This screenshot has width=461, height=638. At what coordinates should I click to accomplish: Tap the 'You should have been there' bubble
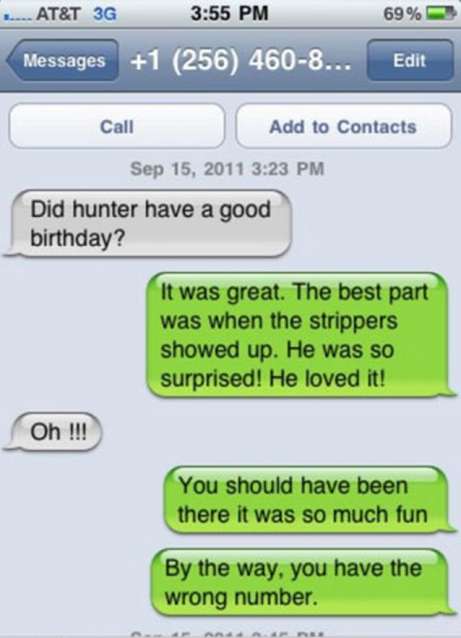coord(309,500)
